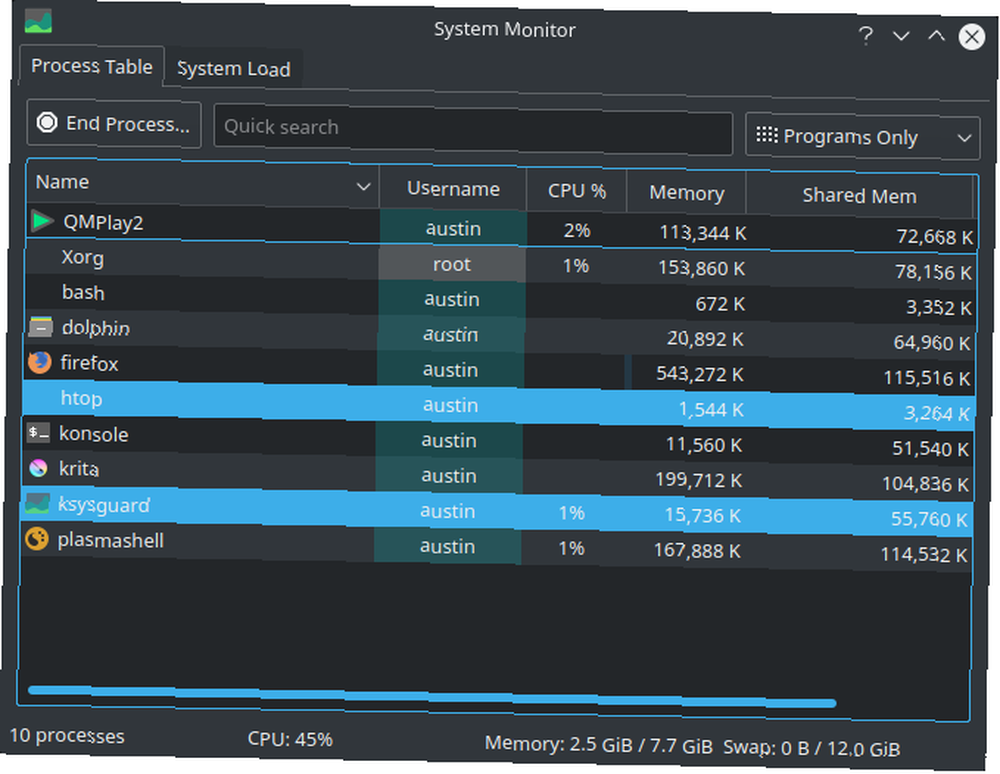Focus the Quick search field
This screenshot has height=774, width=1000.
473,129
